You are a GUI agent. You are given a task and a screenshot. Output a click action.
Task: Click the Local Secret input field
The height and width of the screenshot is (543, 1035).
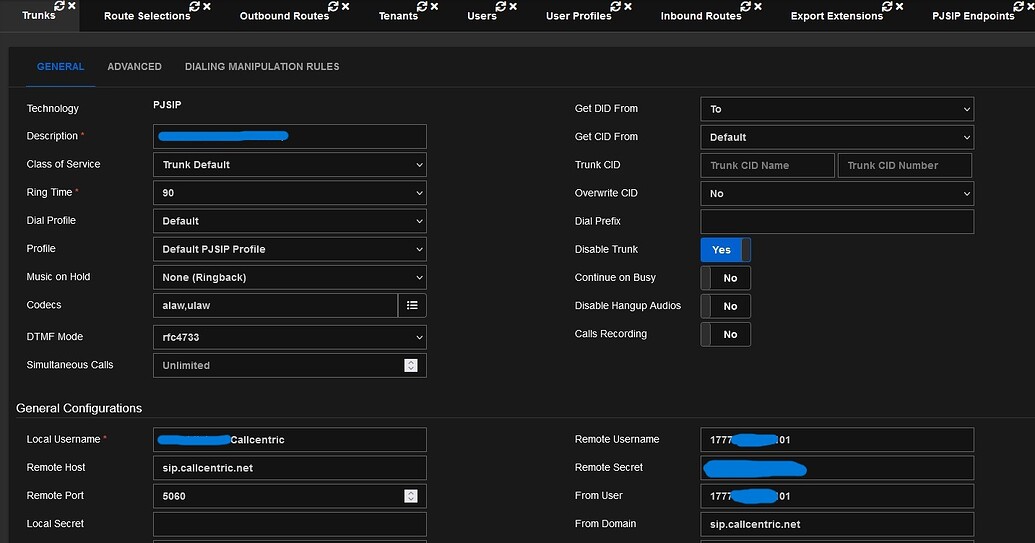[290, 525]
